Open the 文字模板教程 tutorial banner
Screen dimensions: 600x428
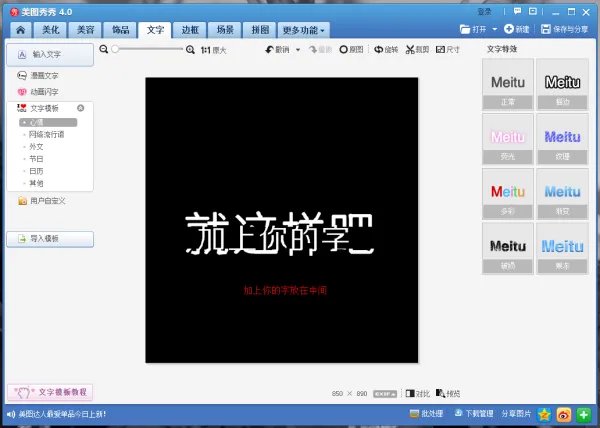[x=50, y=392]
